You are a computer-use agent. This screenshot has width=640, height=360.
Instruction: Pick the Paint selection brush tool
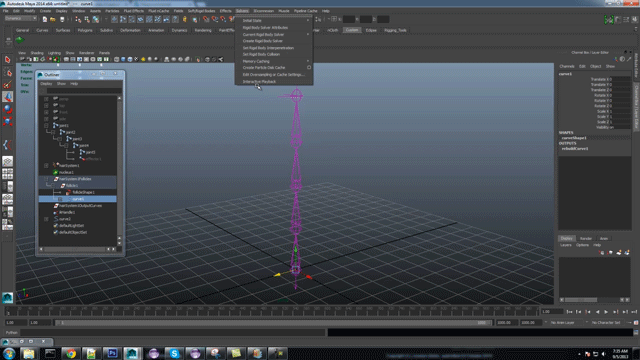coord(7,84)
